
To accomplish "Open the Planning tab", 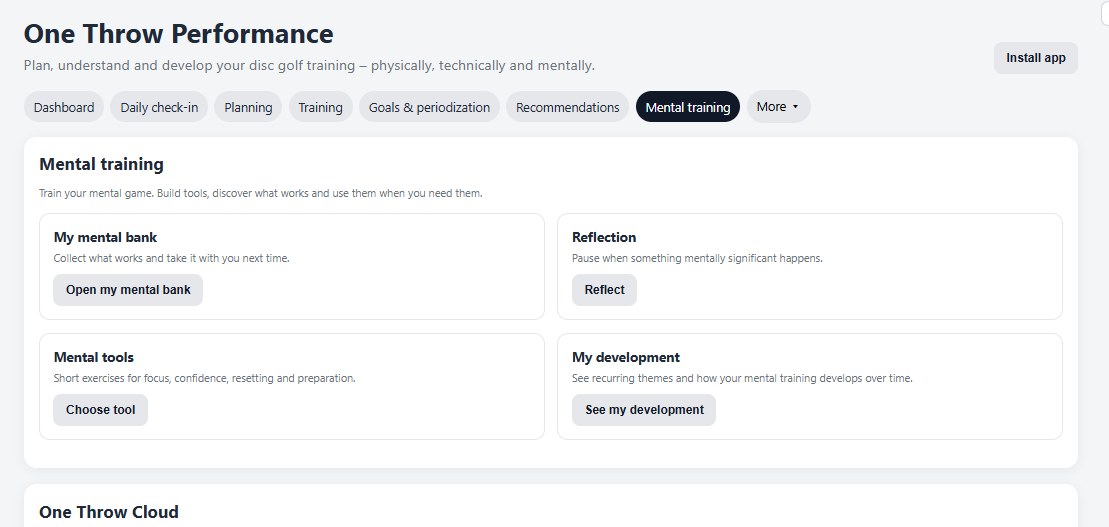I will click(x=248, y=107).
